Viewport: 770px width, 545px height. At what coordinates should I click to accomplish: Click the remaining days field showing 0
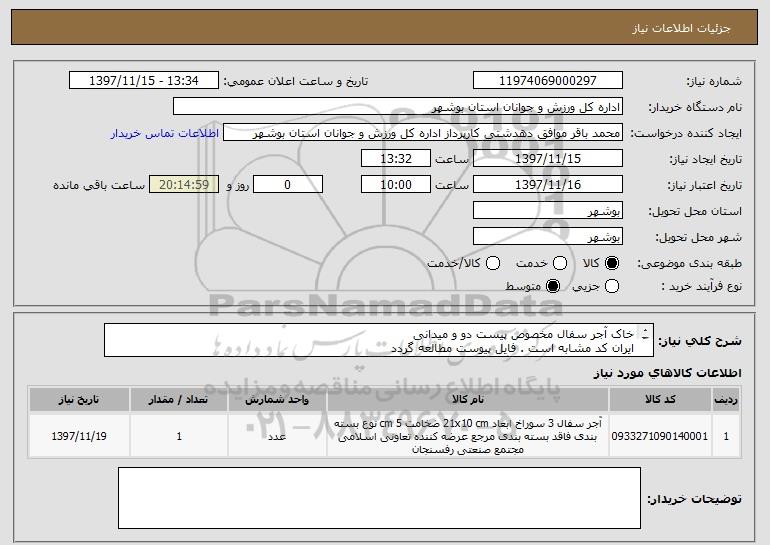click(288, 185)
